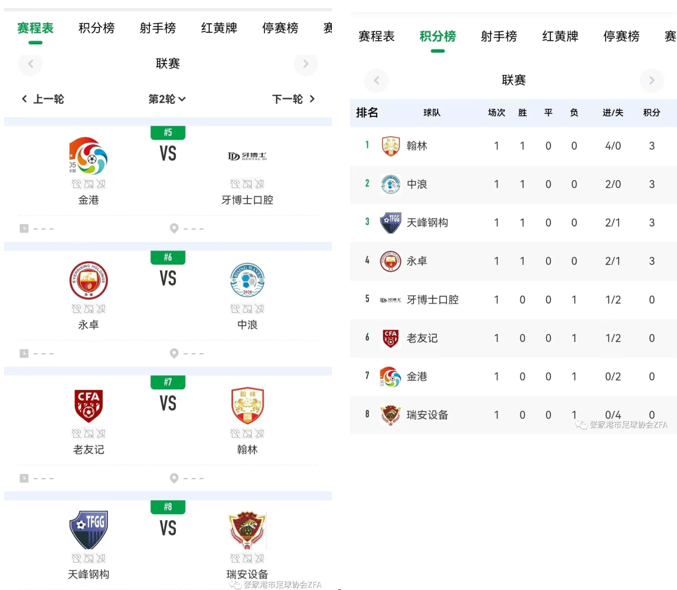Click the 翰林 team logo in match #7
This screenshot has width=677, height=590.
pos(247,406)
